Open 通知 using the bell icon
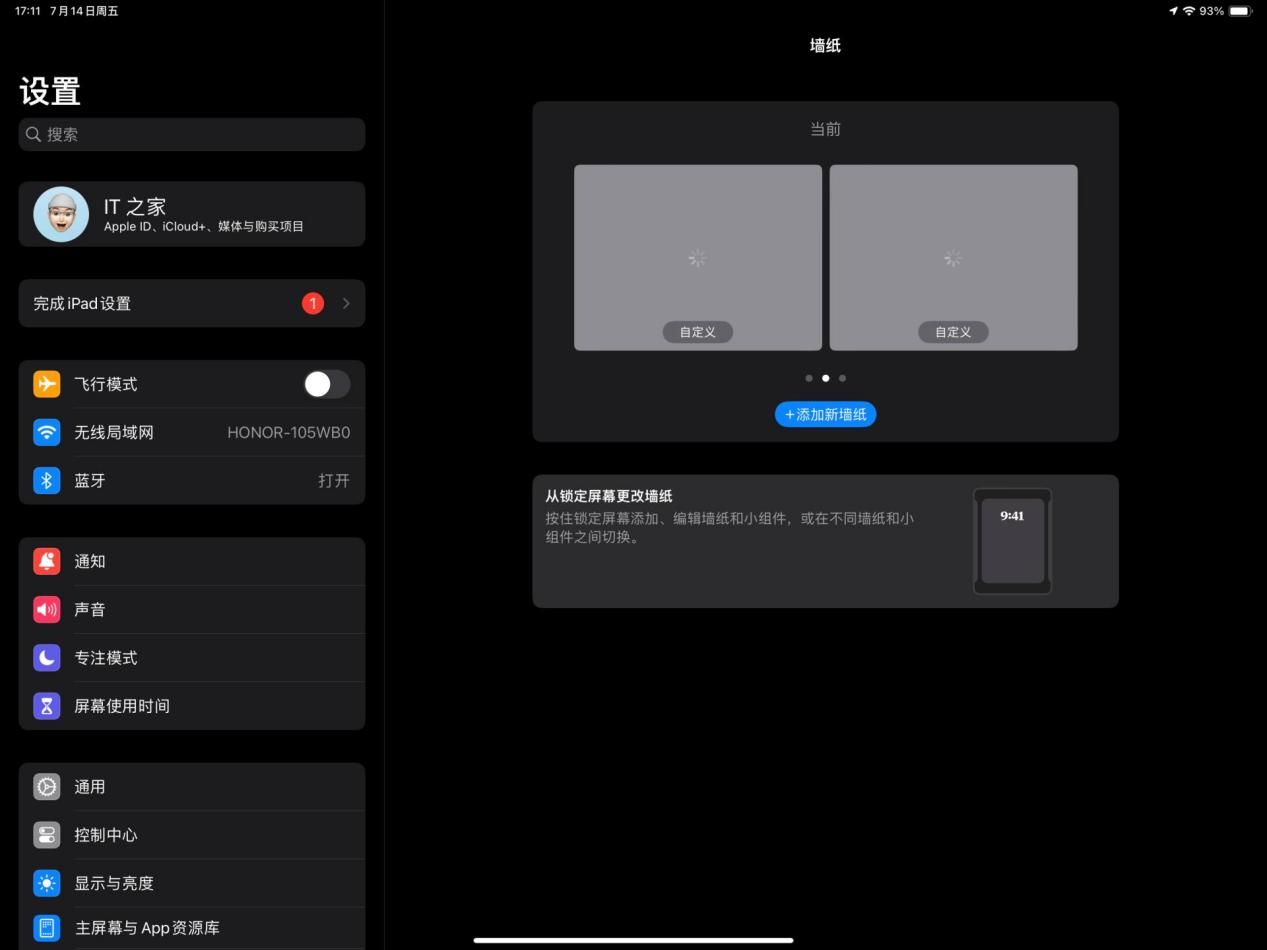The image size is (1267, 950). point(46,561)
